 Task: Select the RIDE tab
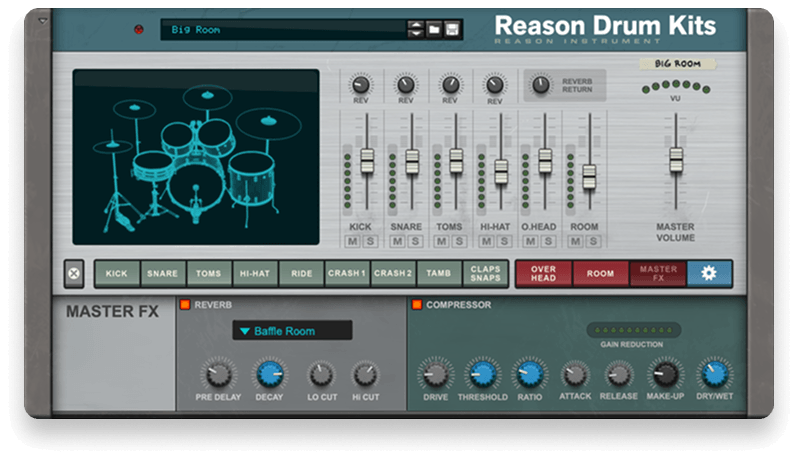click(x=301, y=274)
